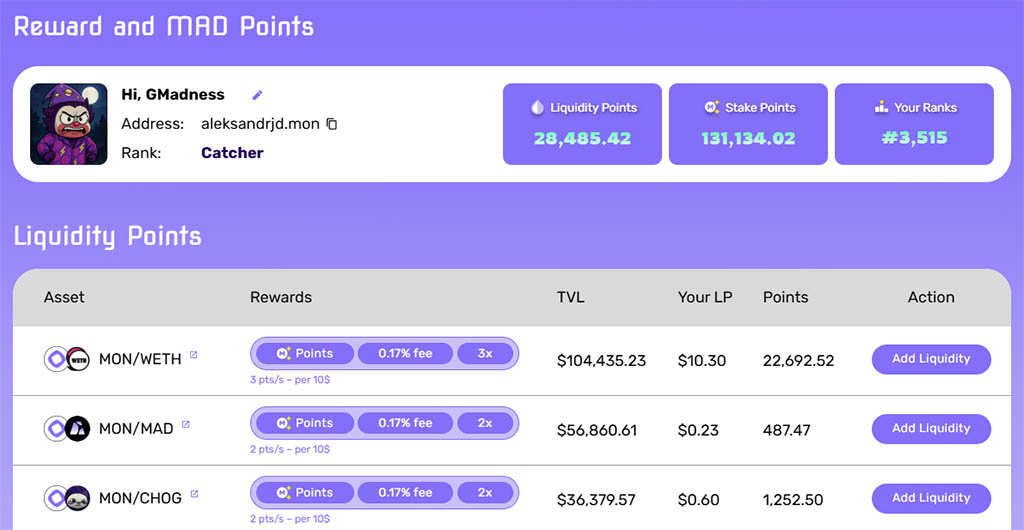Click the GMadness wizard avatar
This screenshot has width=1024, height=530.
[69, 124]
